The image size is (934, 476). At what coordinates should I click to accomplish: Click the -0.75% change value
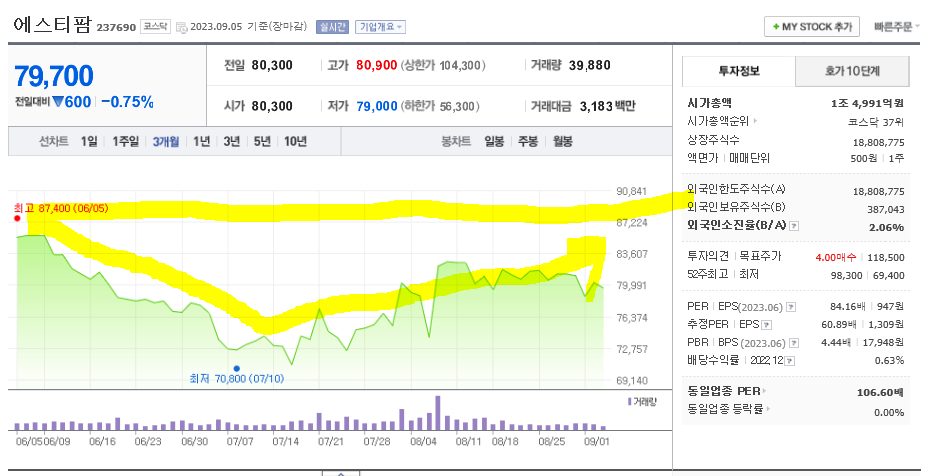tap(127, 102)
